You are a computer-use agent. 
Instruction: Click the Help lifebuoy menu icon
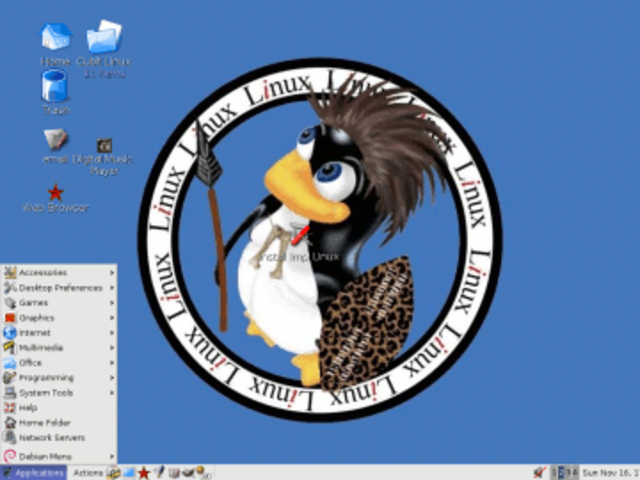tap(10, 407)
